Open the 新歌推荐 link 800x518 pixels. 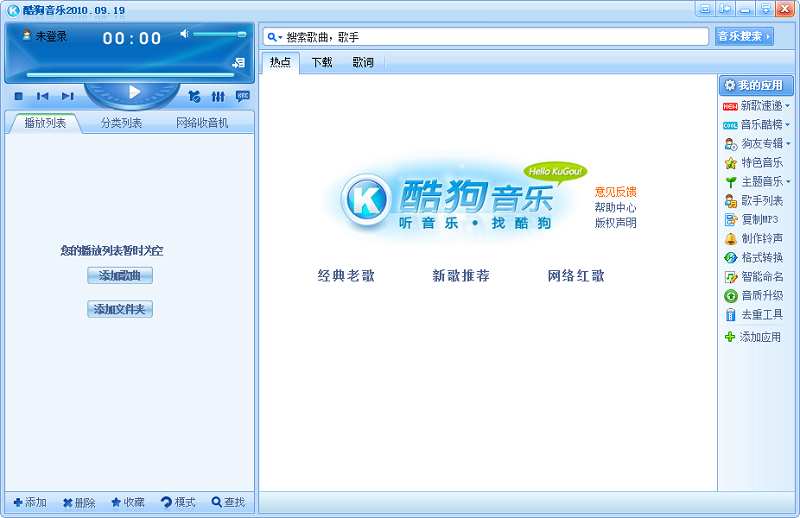(x=461, y=276)
